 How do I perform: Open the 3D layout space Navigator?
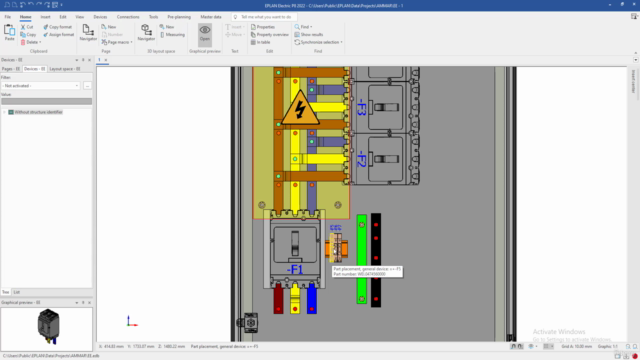coord(146,30)
